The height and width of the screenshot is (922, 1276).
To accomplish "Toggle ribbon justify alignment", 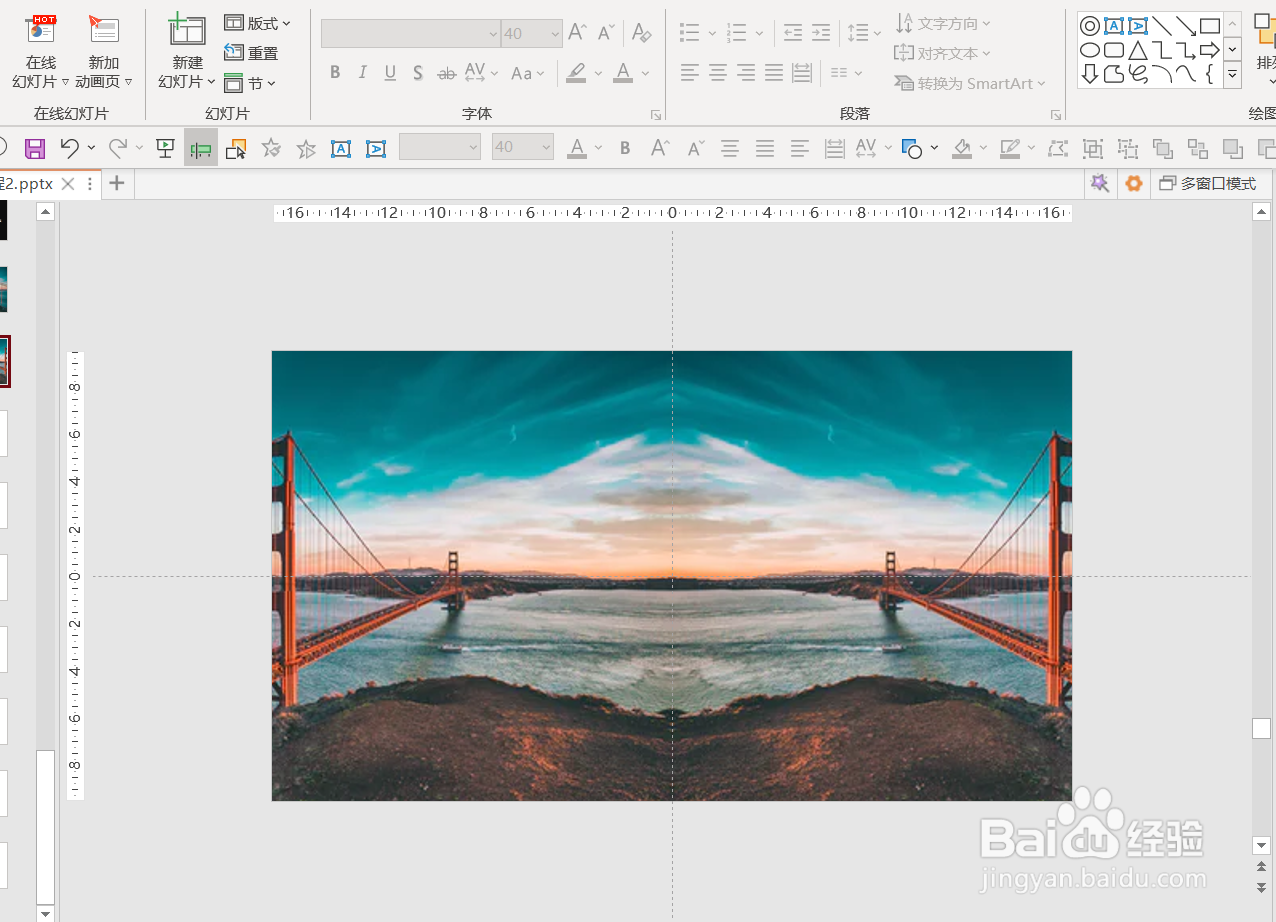I will click(774, 72).
